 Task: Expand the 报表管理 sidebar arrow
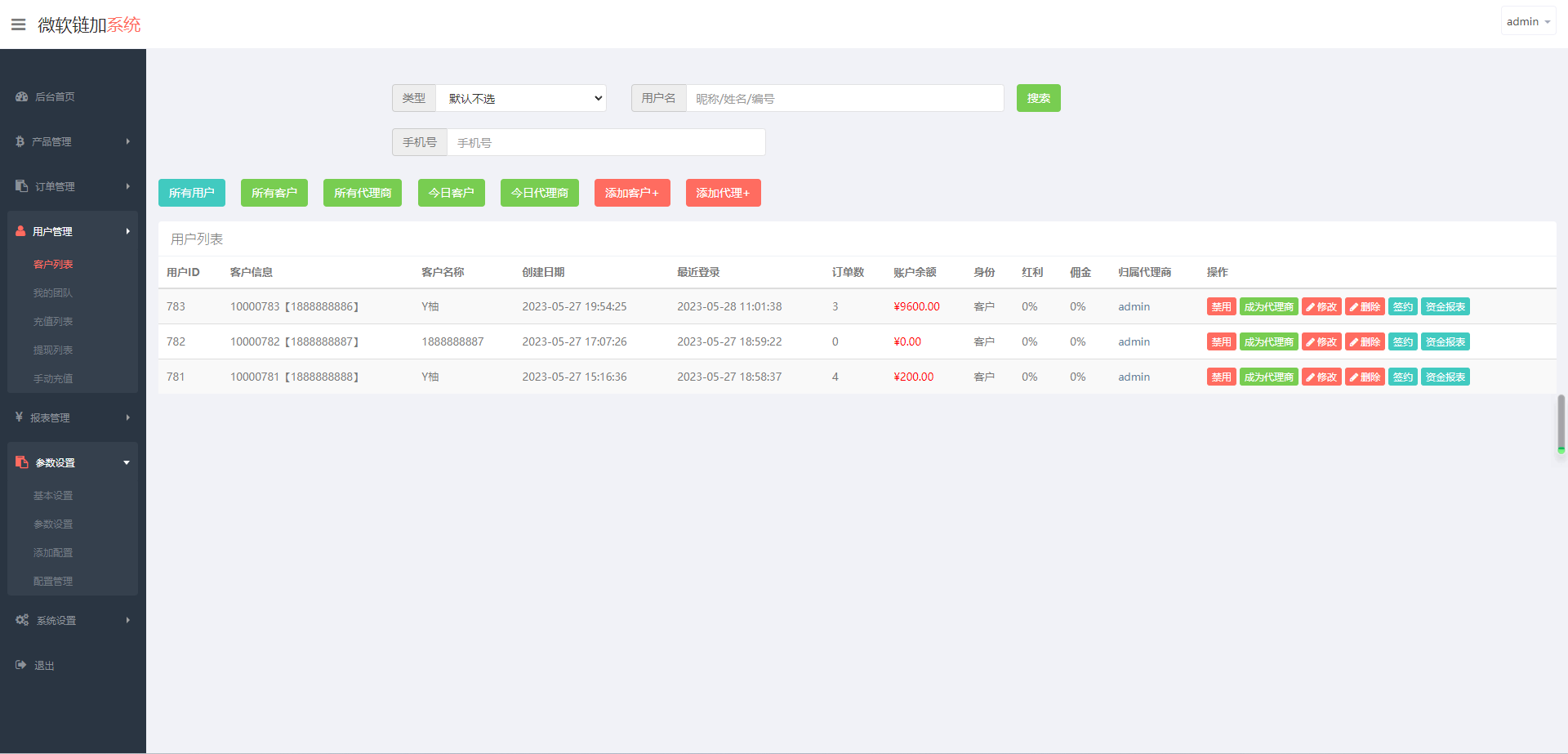pyautogui.click(x=128, y=417)
